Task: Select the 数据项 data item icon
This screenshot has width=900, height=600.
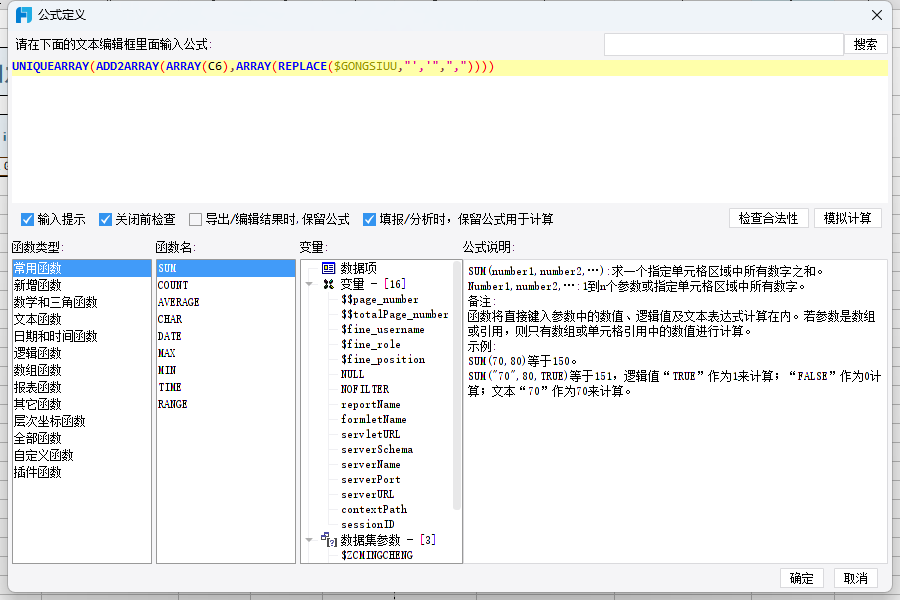Action: coord(328,268)
